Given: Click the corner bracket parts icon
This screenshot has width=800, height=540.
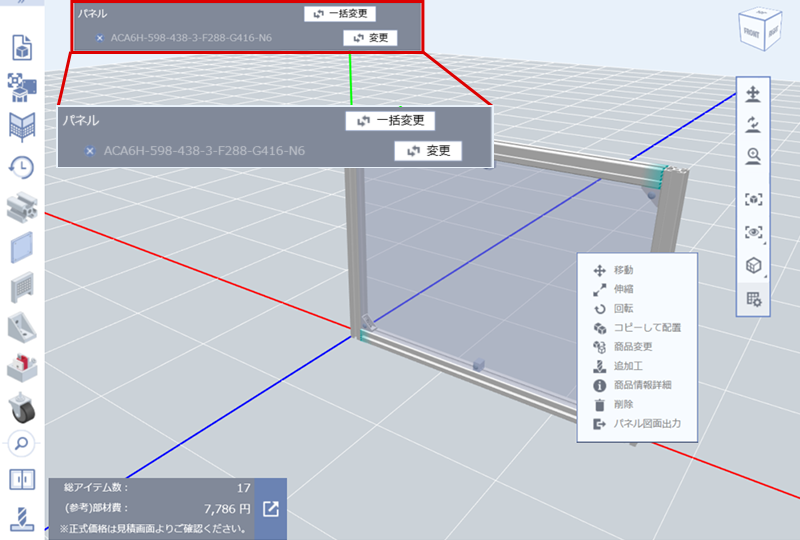Looking at the screenshot, I should (22, 327).
